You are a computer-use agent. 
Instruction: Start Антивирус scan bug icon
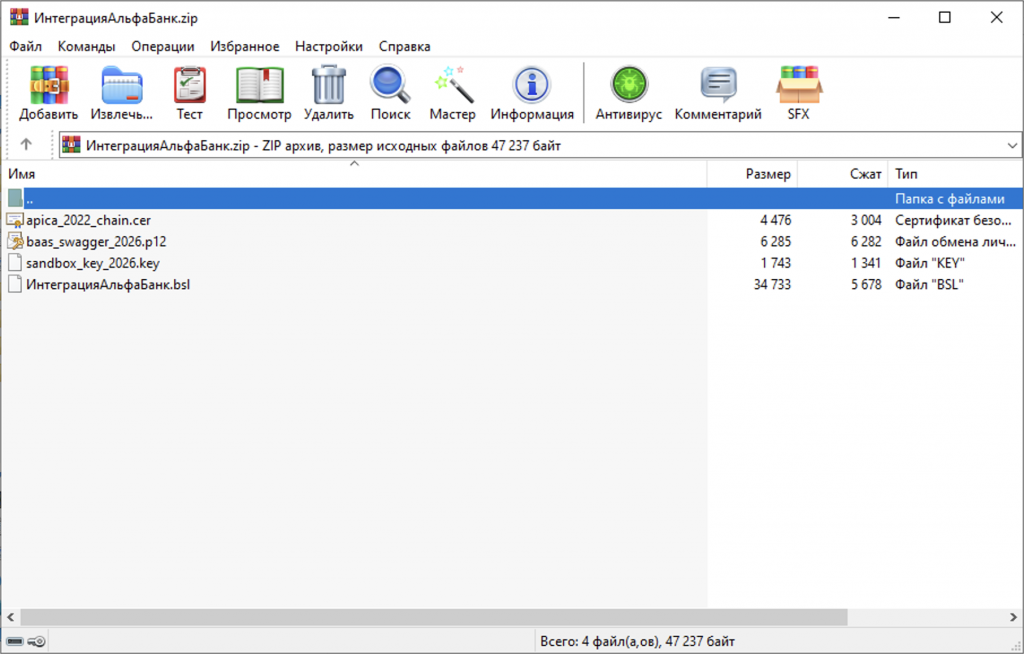click(x=628, y=85)
